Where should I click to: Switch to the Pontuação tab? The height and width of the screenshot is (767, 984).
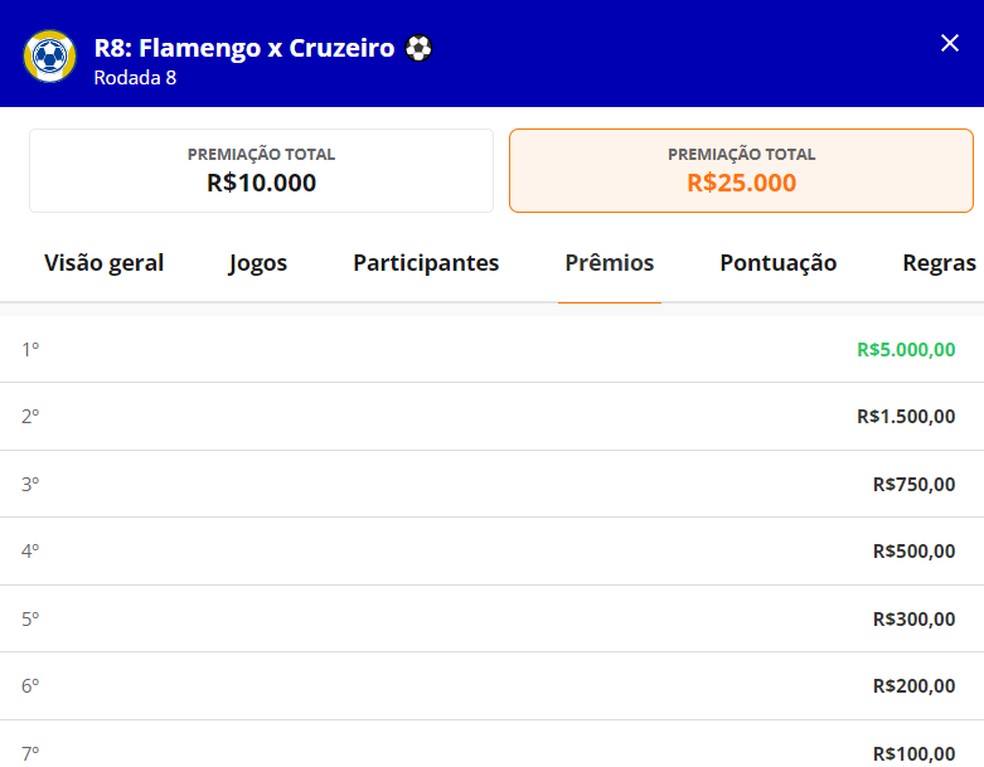tap(778, 263)
